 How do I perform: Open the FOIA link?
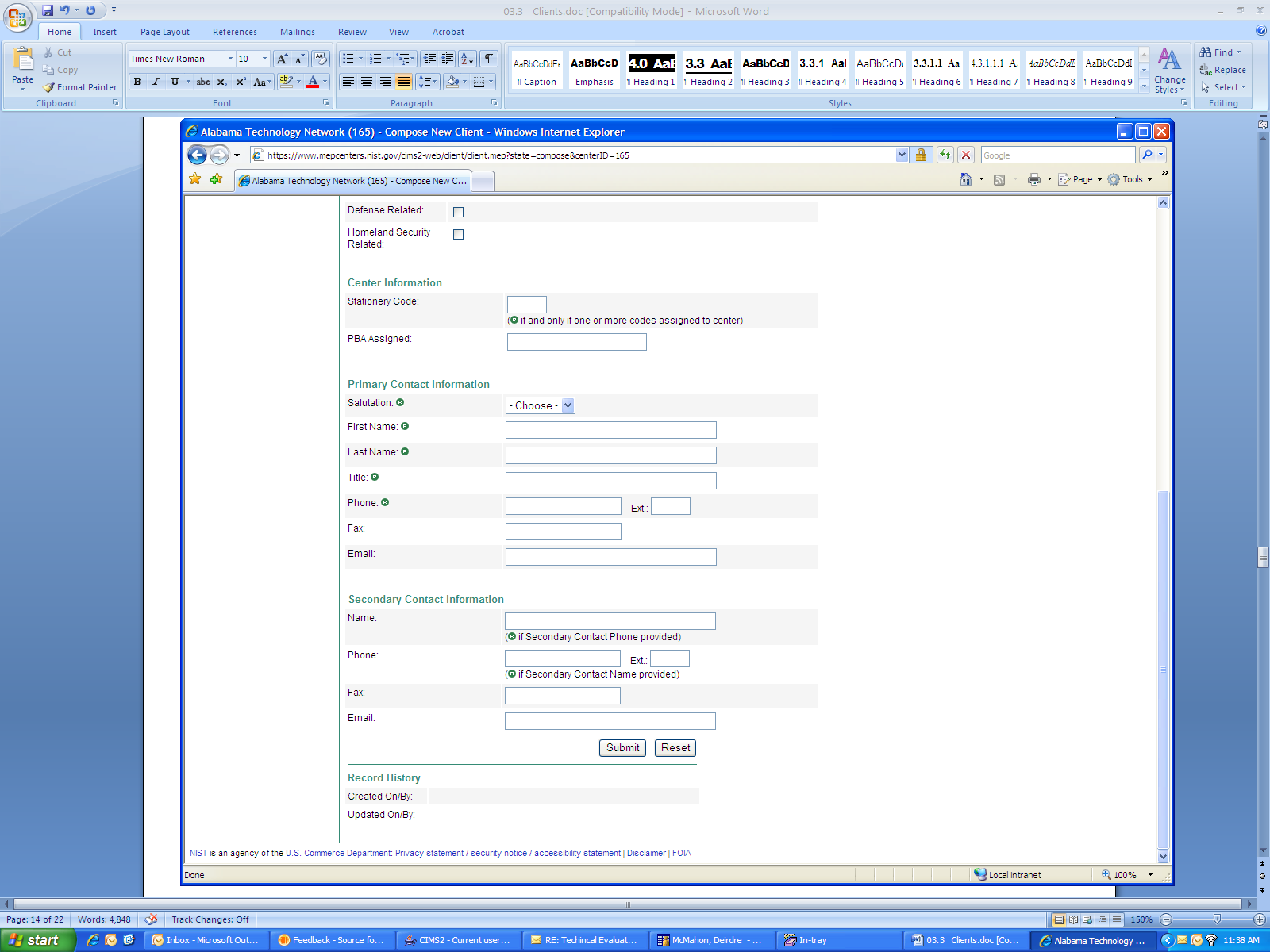coord(682,853)
